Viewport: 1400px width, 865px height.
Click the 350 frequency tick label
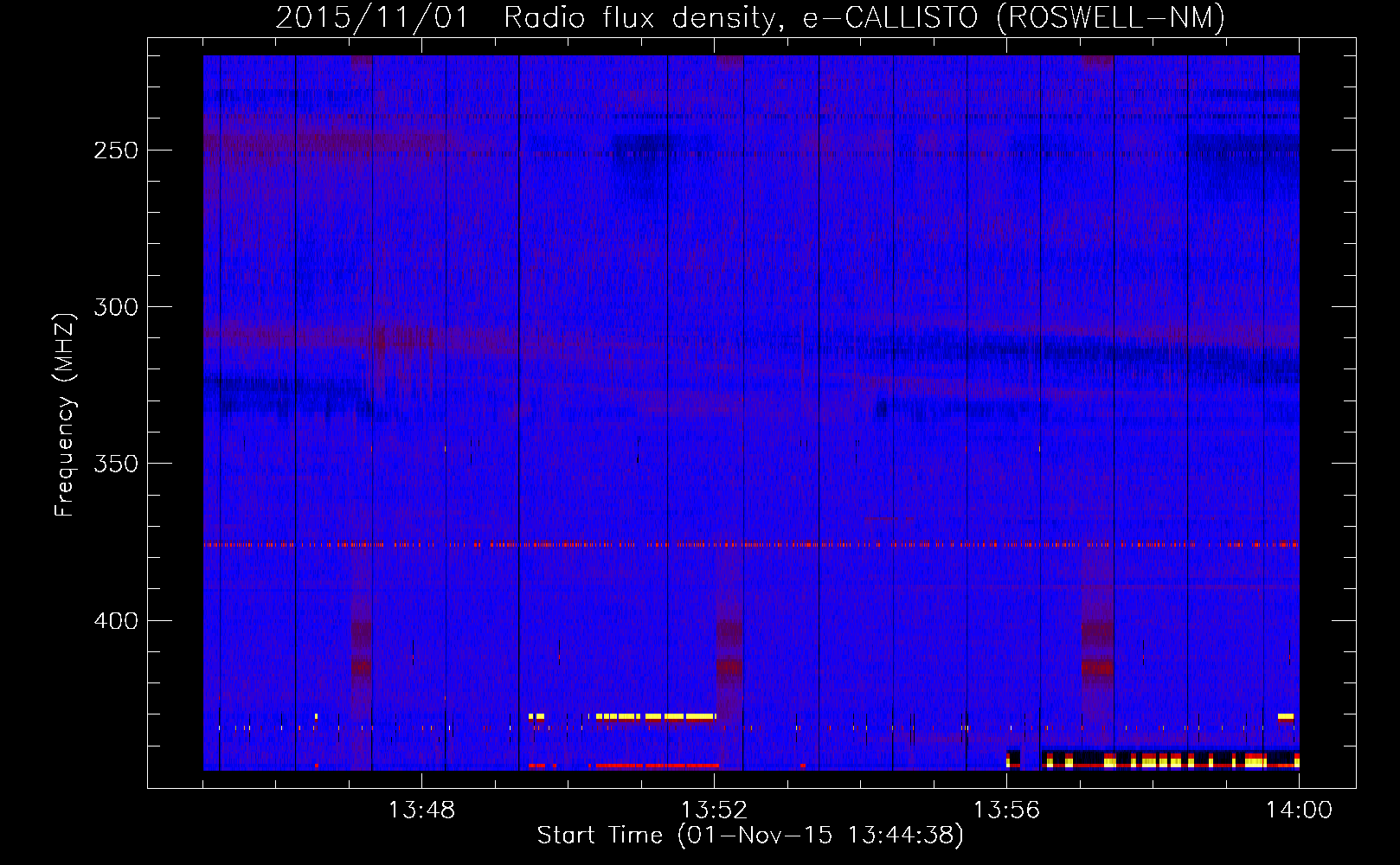pos(115,464)
